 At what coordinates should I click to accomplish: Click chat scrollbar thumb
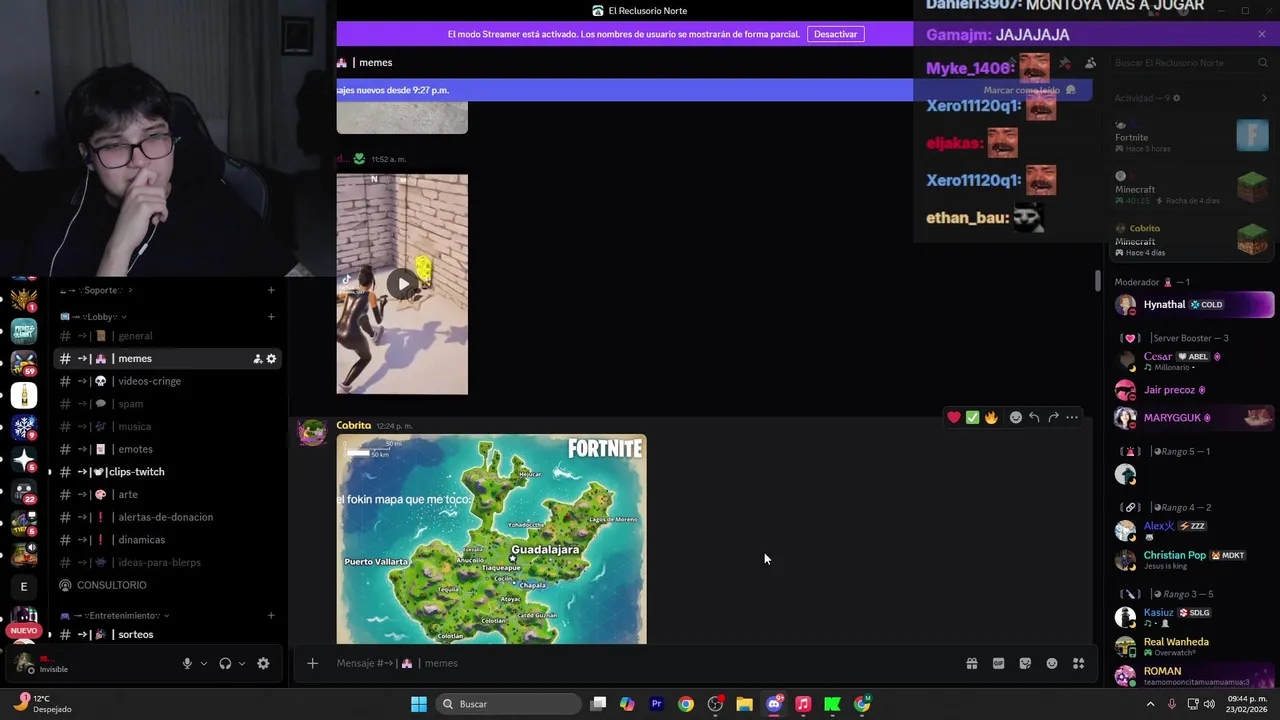coord(1098,281)
